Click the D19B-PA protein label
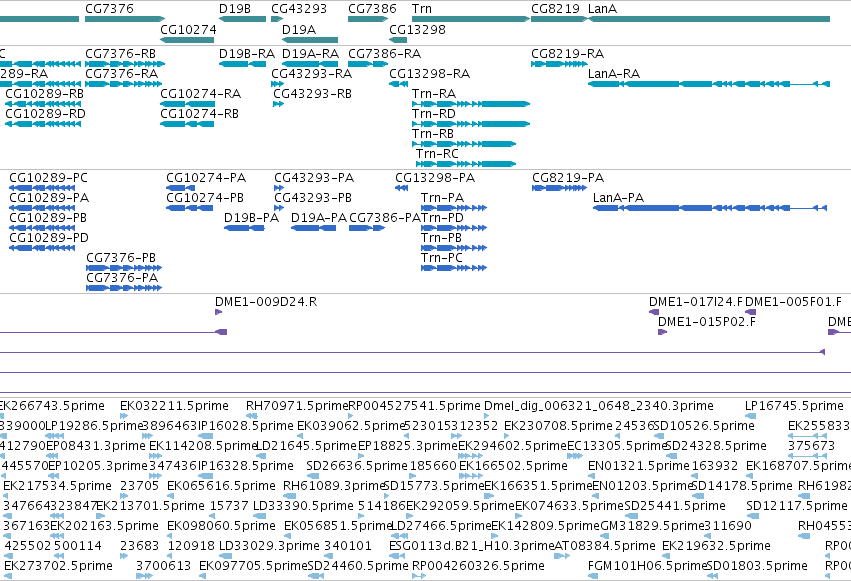 tap(251, 218)
